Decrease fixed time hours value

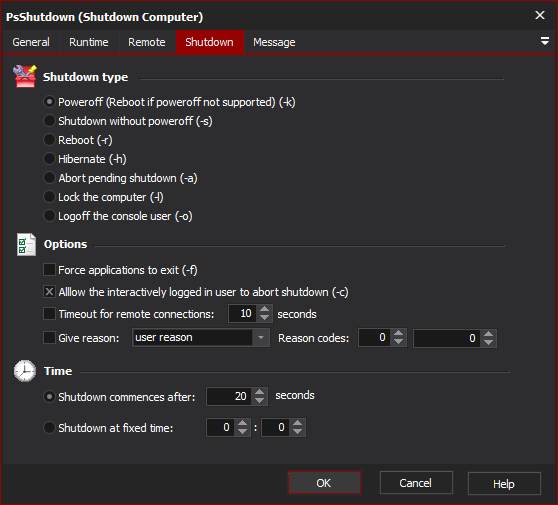[x=243, y=432]
